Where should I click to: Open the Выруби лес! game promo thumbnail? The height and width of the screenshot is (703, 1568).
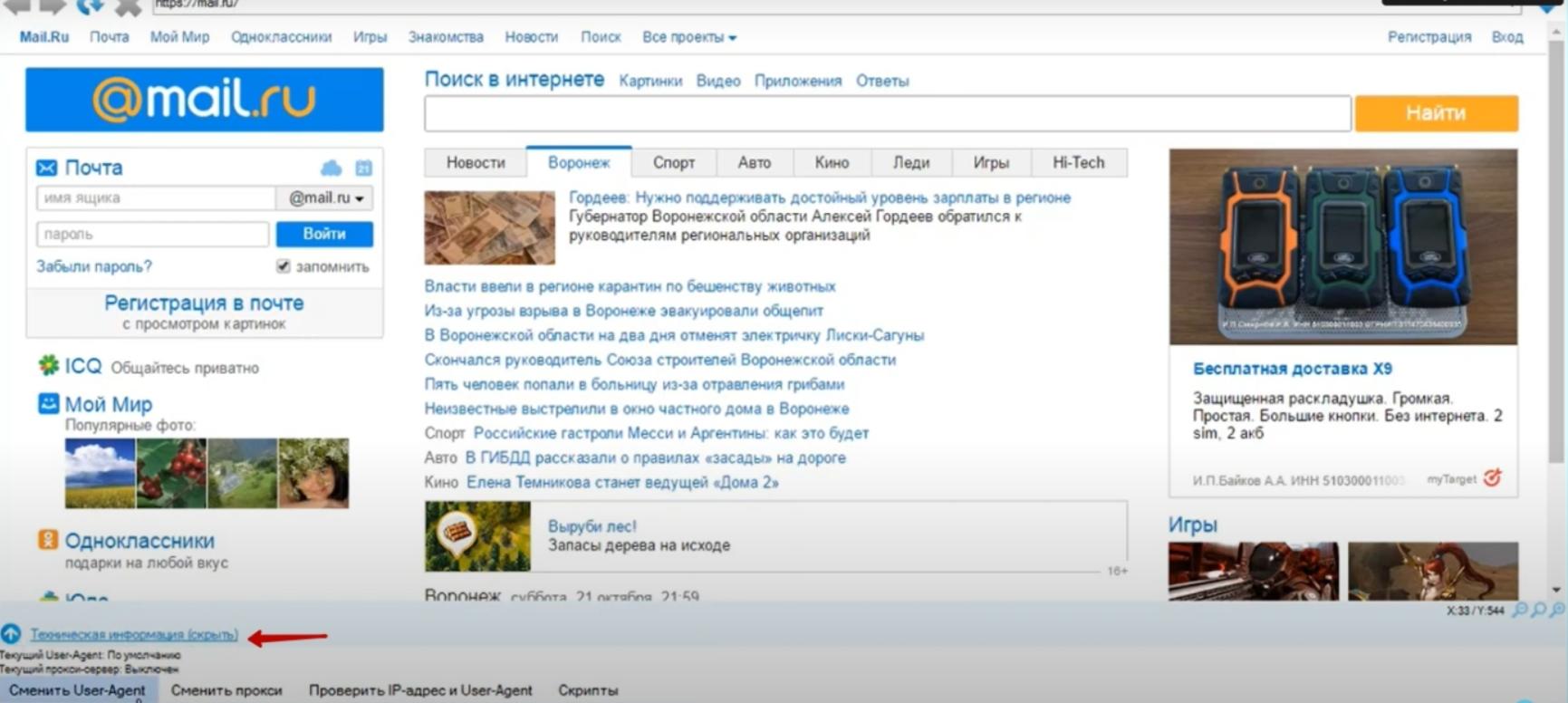pyautogui.click(x=477, y=536)
